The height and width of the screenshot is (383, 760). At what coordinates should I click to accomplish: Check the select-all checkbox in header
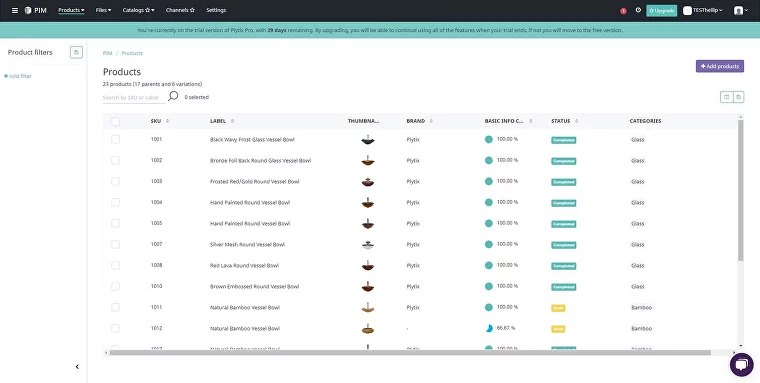click(x=115, y=121)
